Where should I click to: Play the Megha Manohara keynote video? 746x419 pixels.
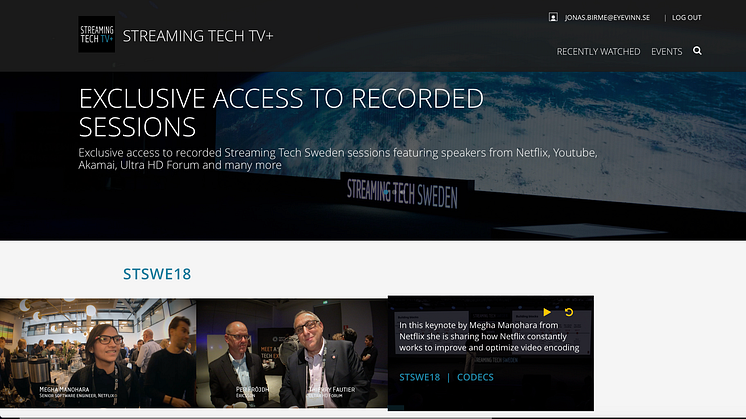(x=547, y=312)
